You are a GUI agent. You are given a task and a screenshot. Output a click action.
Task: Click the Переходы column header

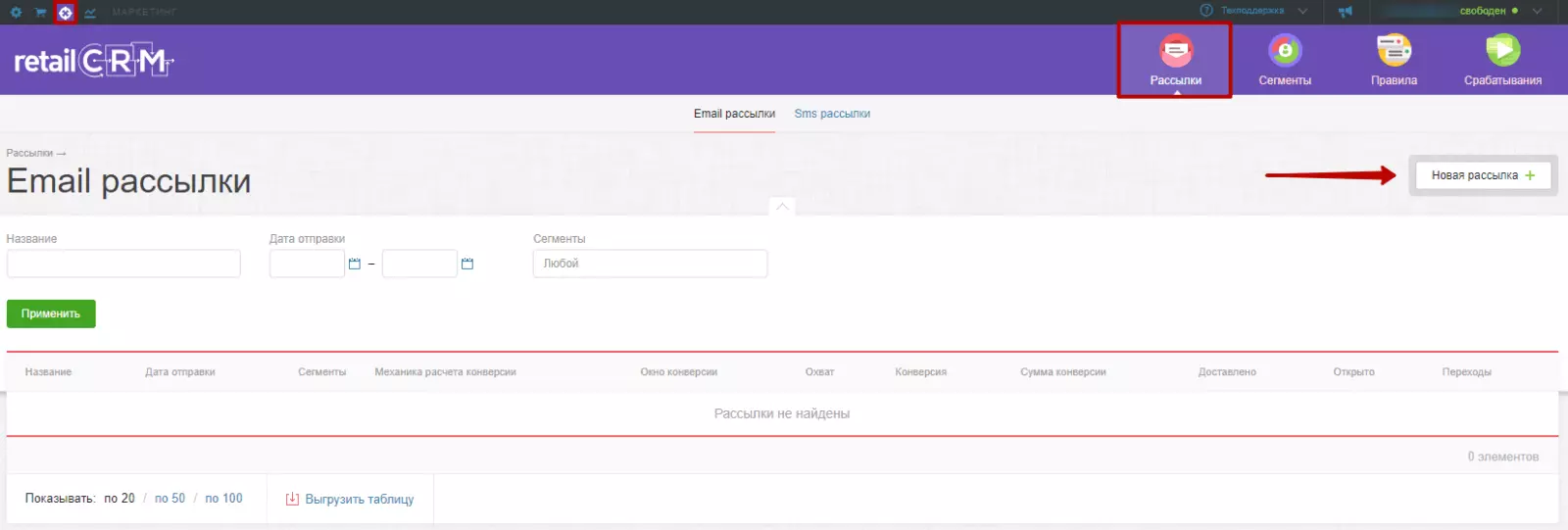1466,372
